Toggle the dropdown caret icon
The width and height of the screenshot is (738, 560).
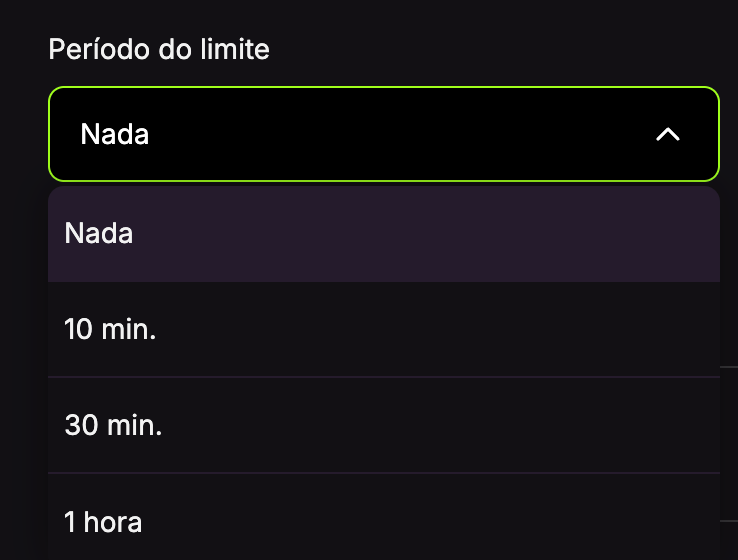coord(667,134)
